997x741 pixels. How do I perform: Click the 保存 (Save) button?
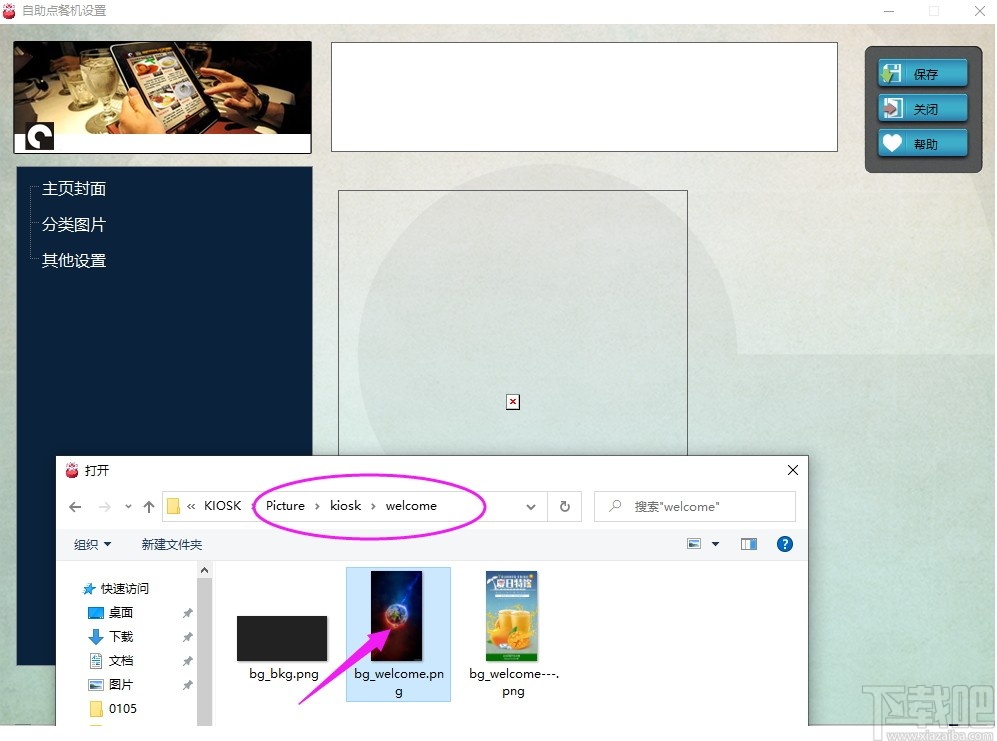click(x=923, y=74)
